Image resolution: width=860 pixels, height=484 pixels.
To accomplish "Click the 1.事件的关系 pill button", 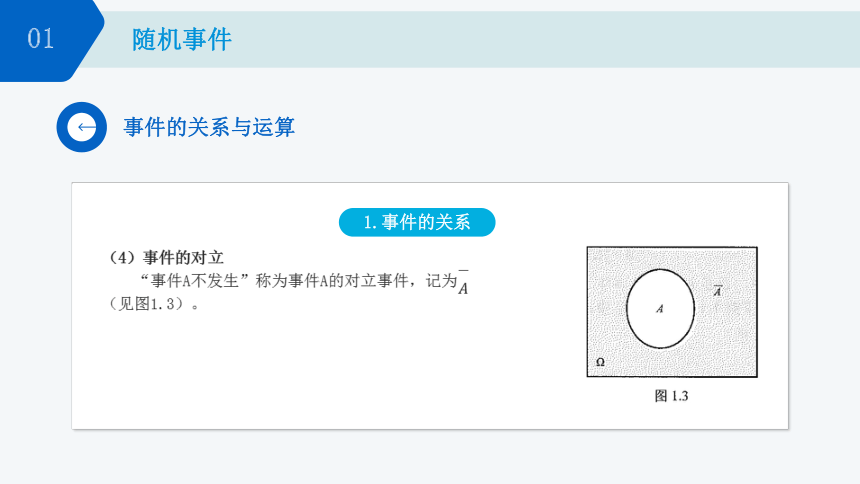I will [x=417, y=222].
